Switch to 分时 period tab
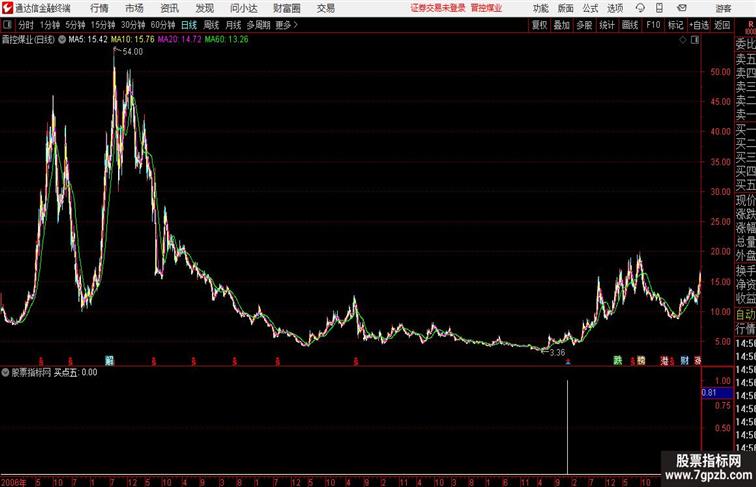The image size is (756, 487). pos(26,25)
